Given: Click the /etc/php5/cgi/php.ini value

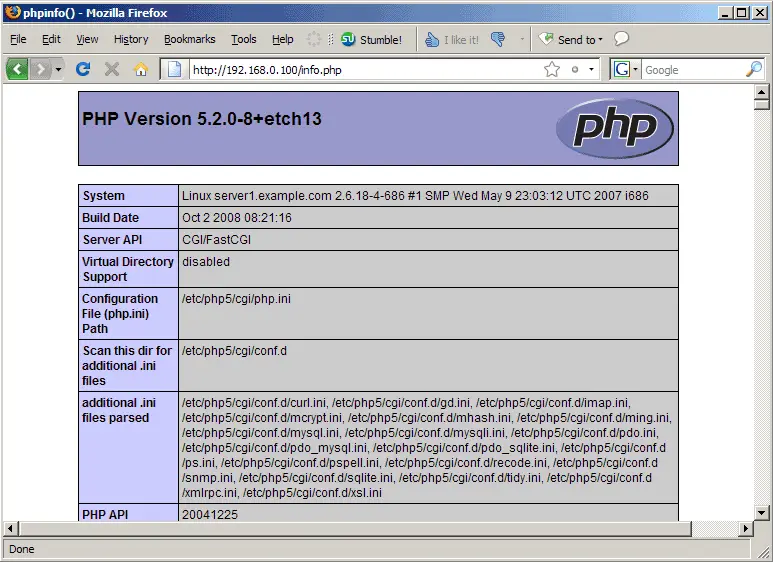Looking at the screenshot, I should pyautogui.click(x=236, y=299).
